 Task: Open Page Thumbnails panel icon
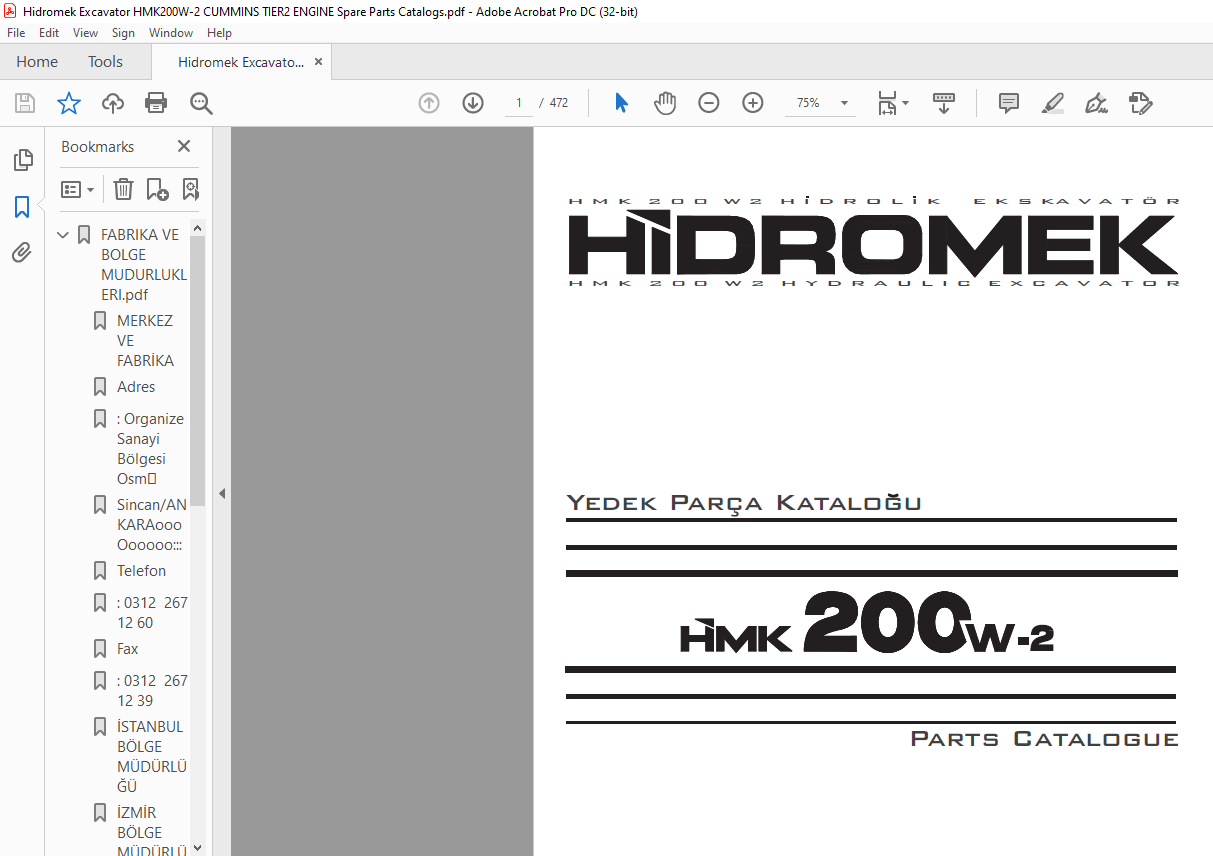22,160
